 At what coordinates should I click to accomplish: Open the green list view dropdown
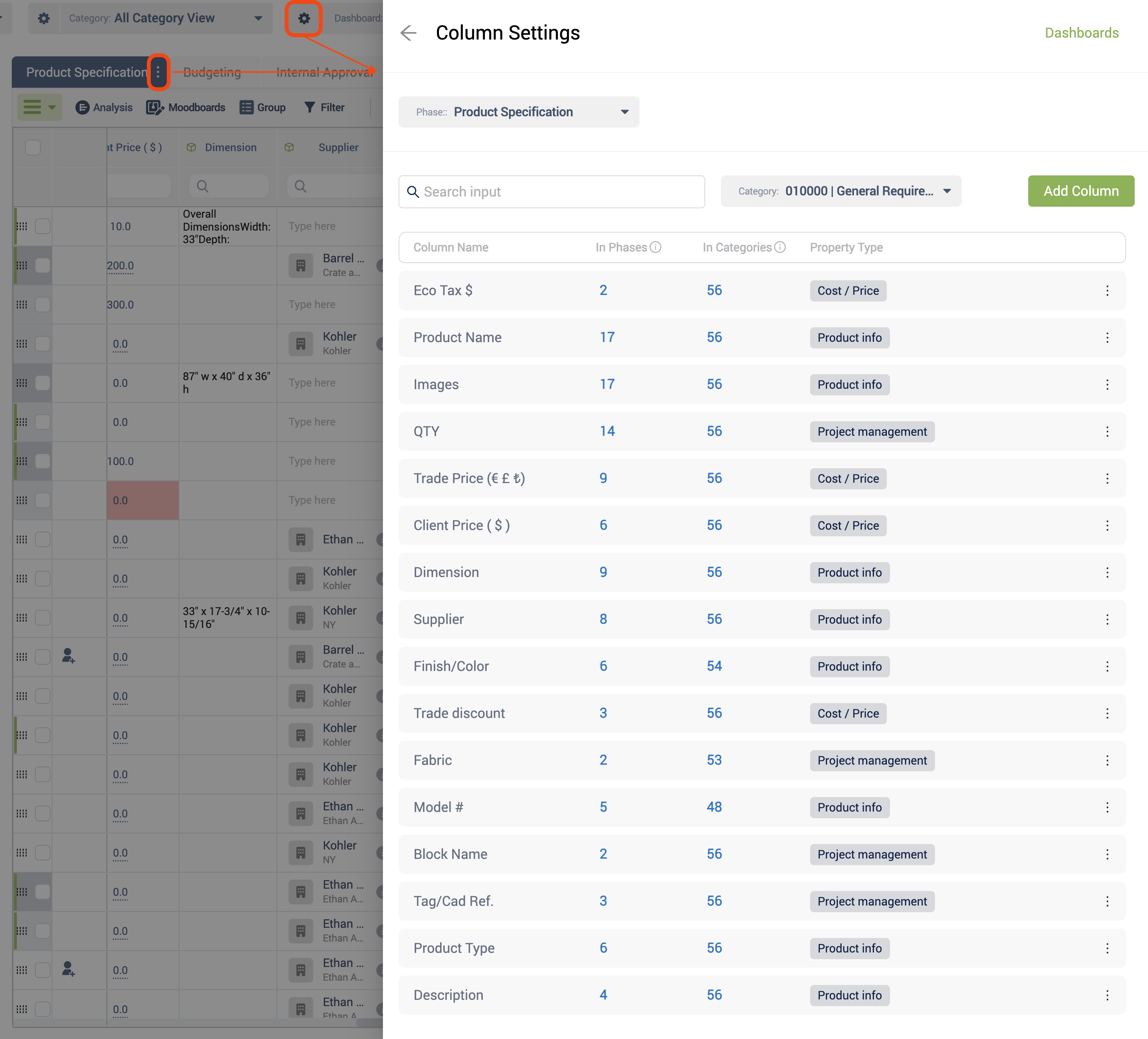[x=39, y=107]
